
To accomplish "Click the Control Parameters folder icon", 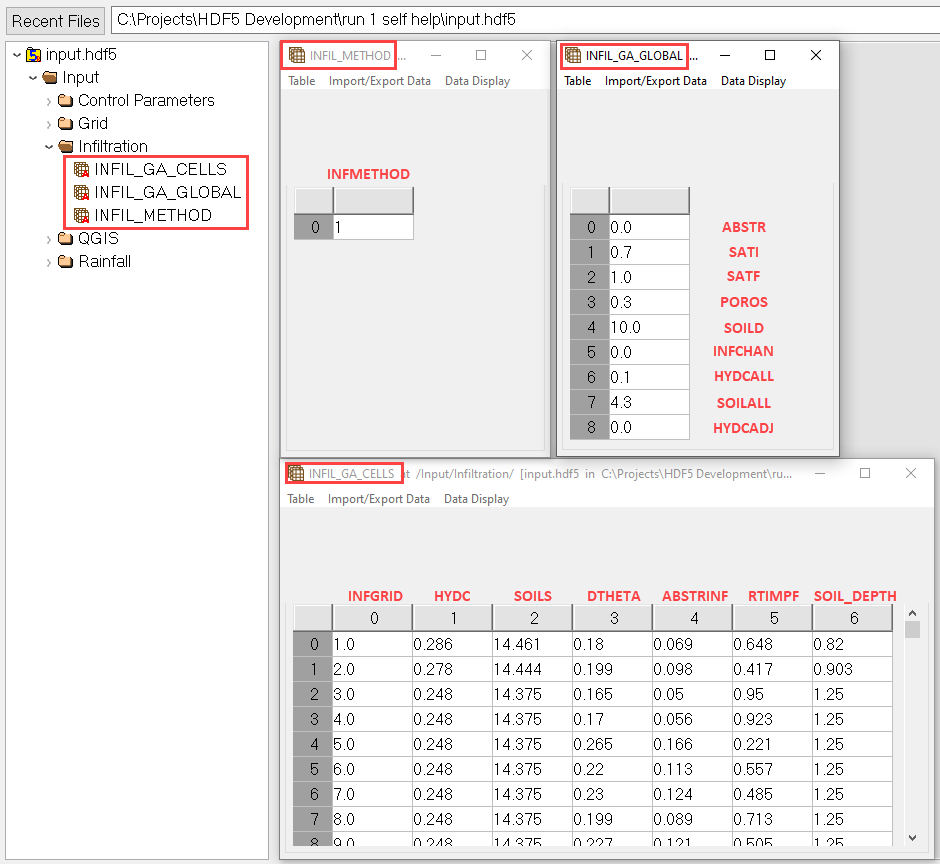I will (x=66, y=101).
